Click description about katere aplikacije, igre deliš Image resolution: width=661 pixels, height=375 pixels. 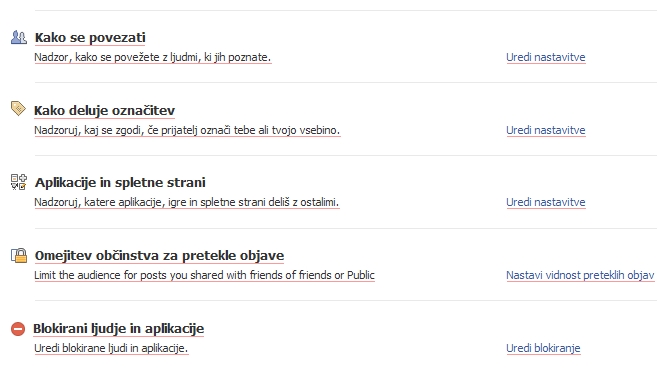pyautogui.click(x=187, y=202)
